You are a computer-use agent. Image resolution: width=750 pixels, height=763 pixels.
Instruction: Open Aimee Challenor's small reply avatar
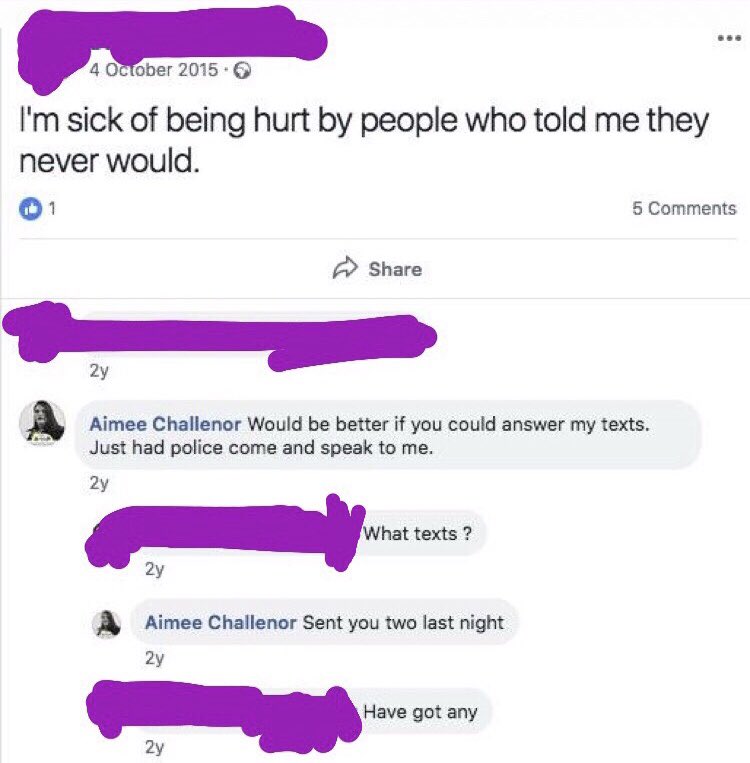[x=107, y=623]
